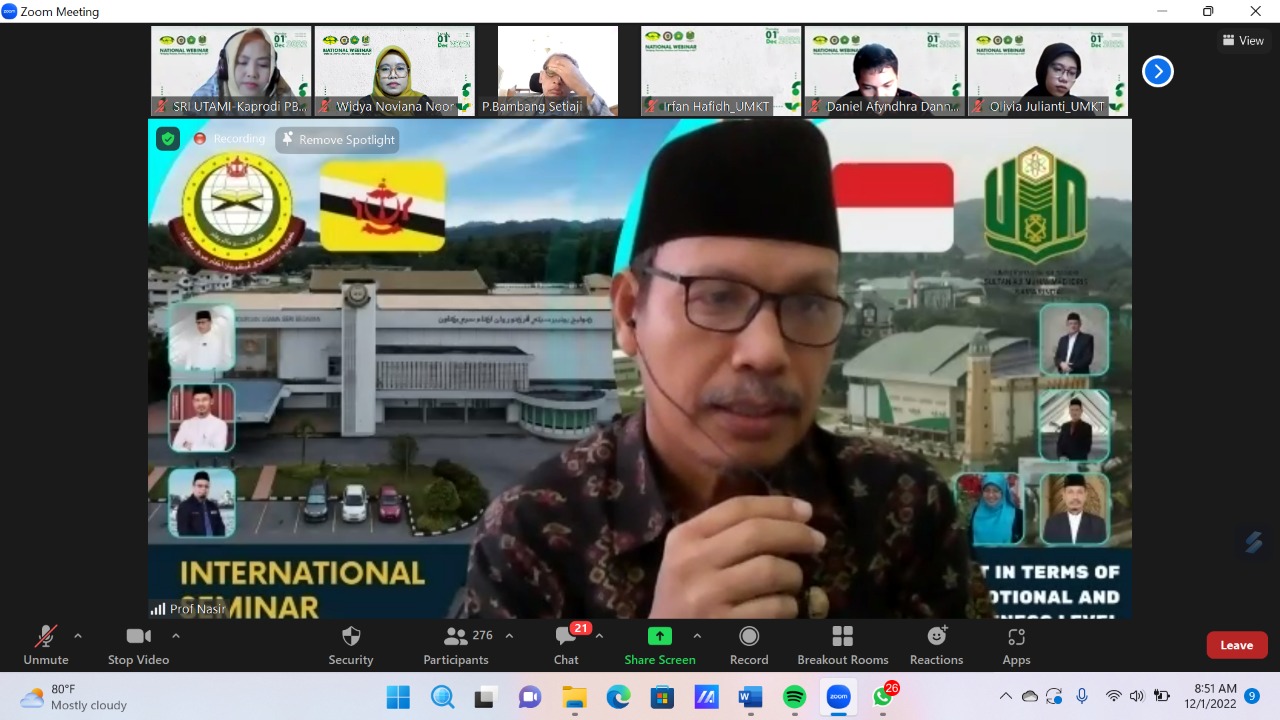The height and width of the screenshot is (720, 1280).
Task: Click the microphone tray icon
Action: [1082, 697]
